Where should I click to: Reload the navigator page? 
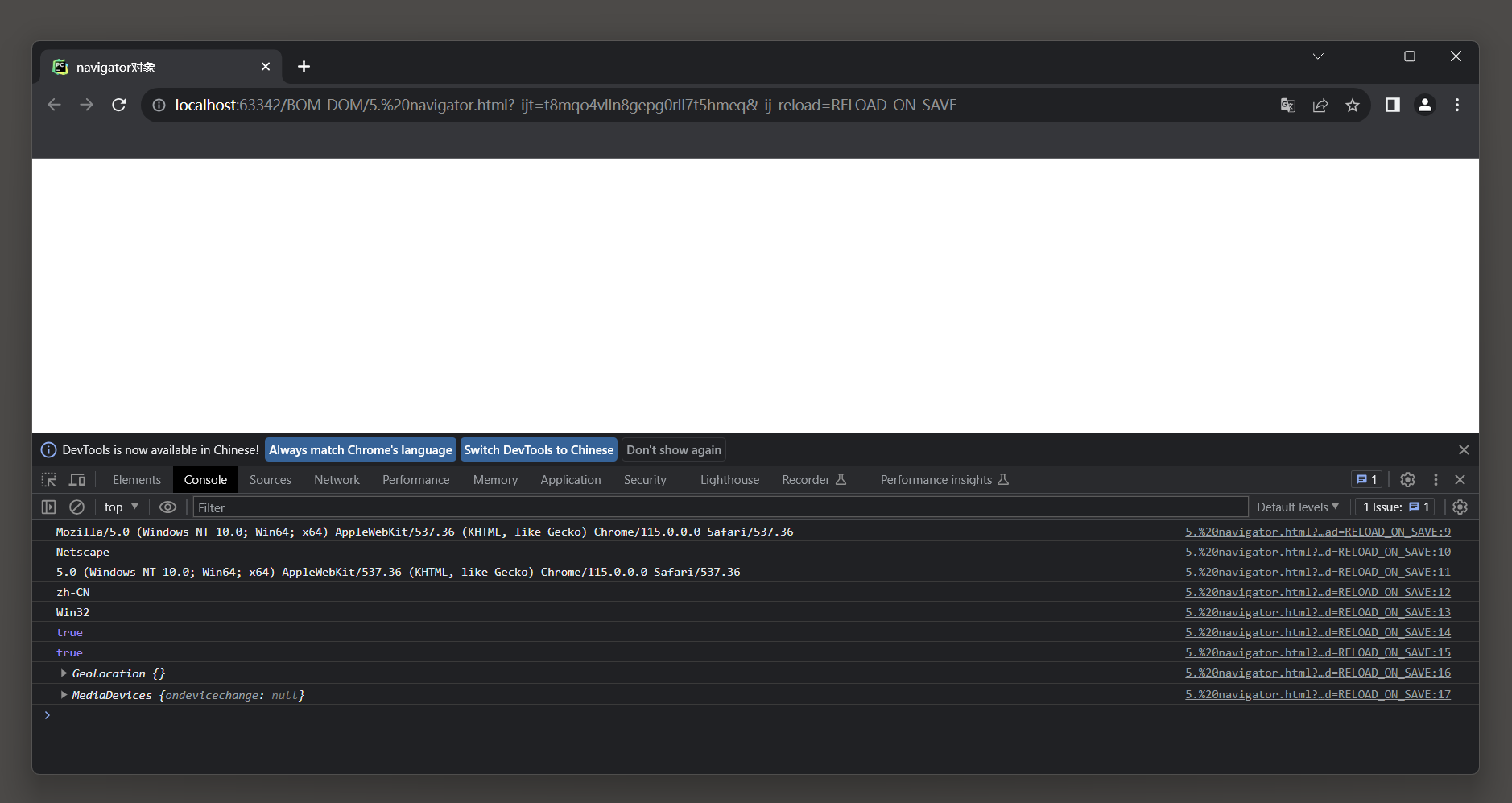(118, 105)
